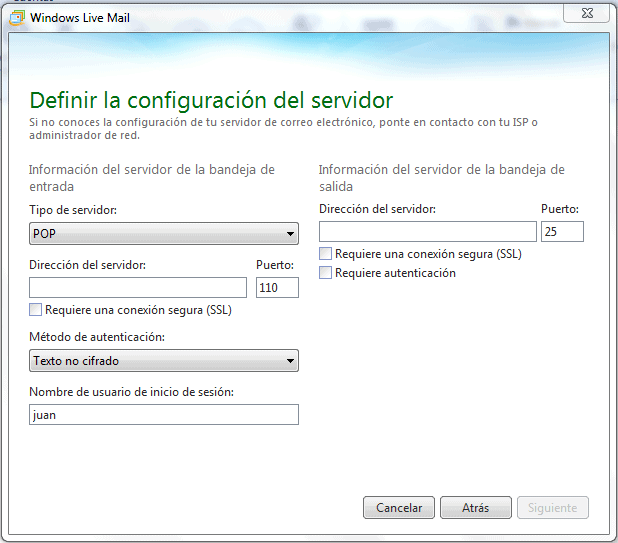Enable SSL for the outgoing server

pyautogui.click(x=326, y=254)
